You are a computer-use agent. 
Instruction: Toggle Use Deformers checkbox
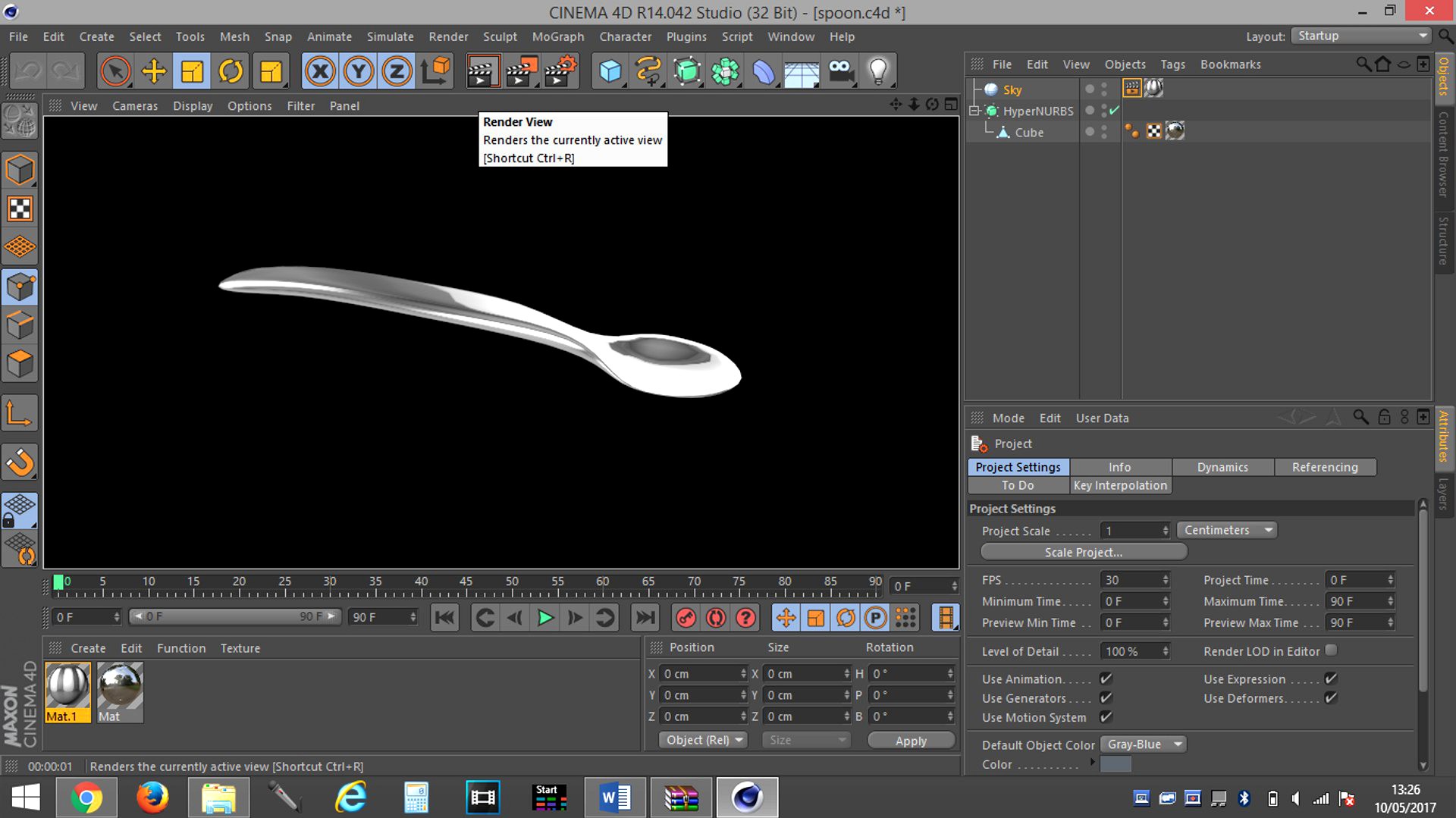coord(1330,697)
